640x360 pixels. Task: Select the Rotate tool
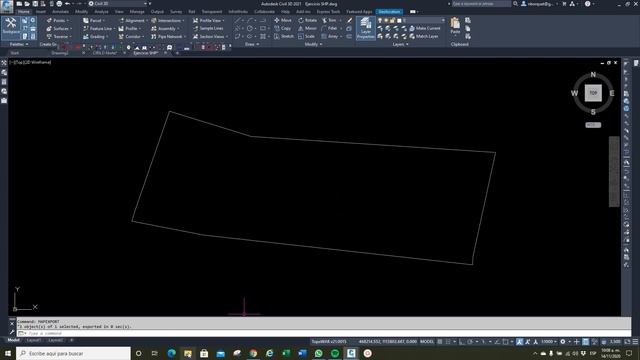point(307,20)
